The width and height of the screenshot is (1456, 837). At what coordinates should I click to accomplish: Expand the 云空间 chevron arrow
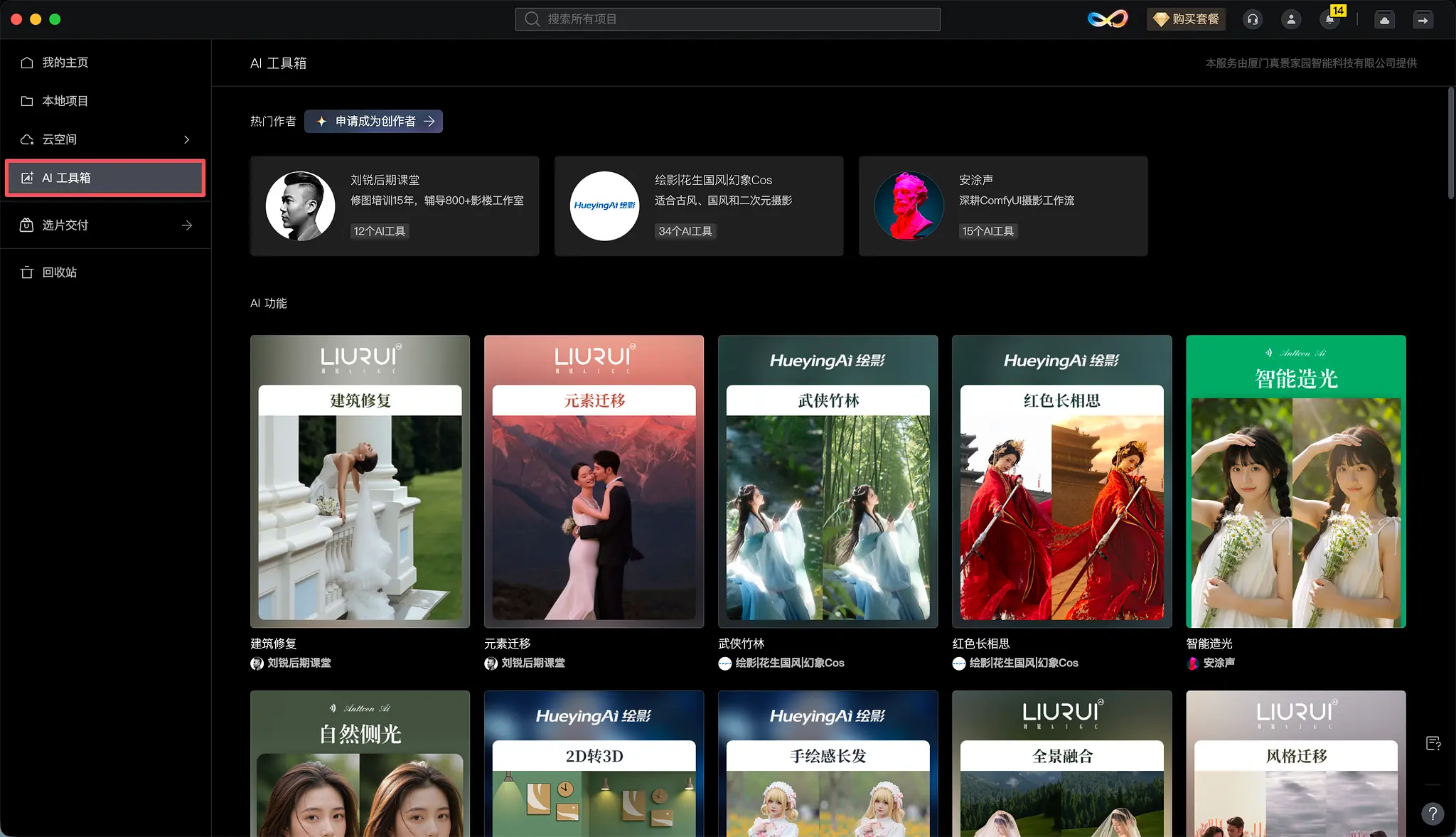[187, 139]
